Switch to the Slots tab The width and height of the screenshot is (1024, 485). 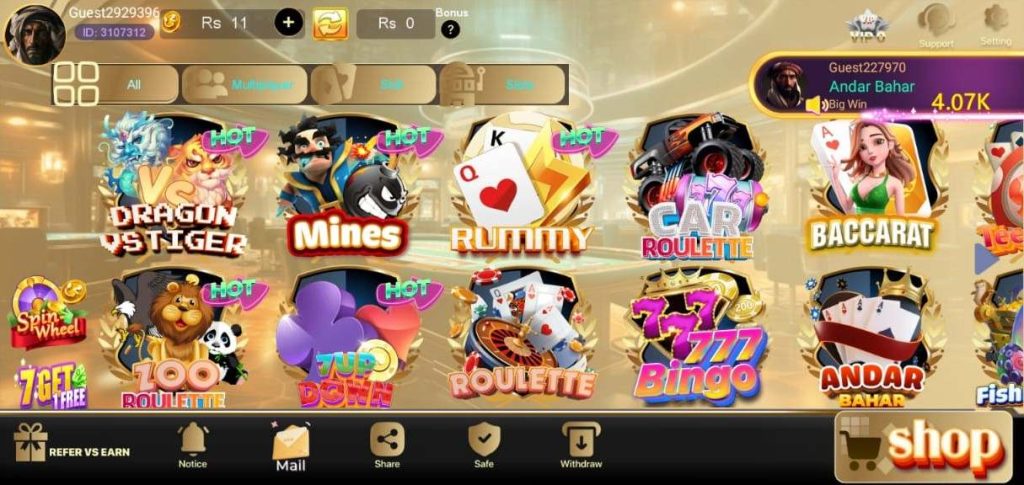click(x=503, y=84)
